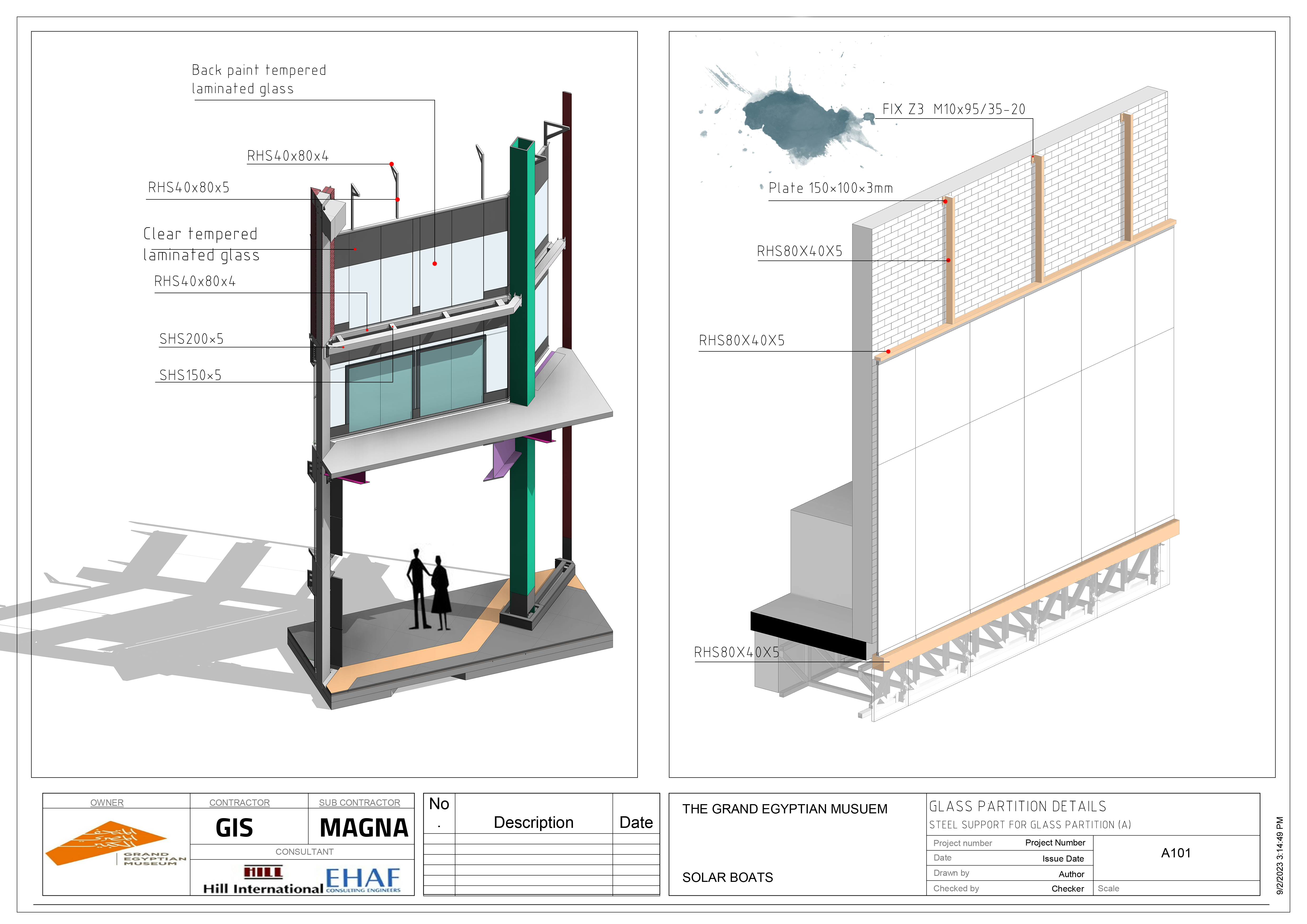Click the revision table 'Description' header

point(533,822)
